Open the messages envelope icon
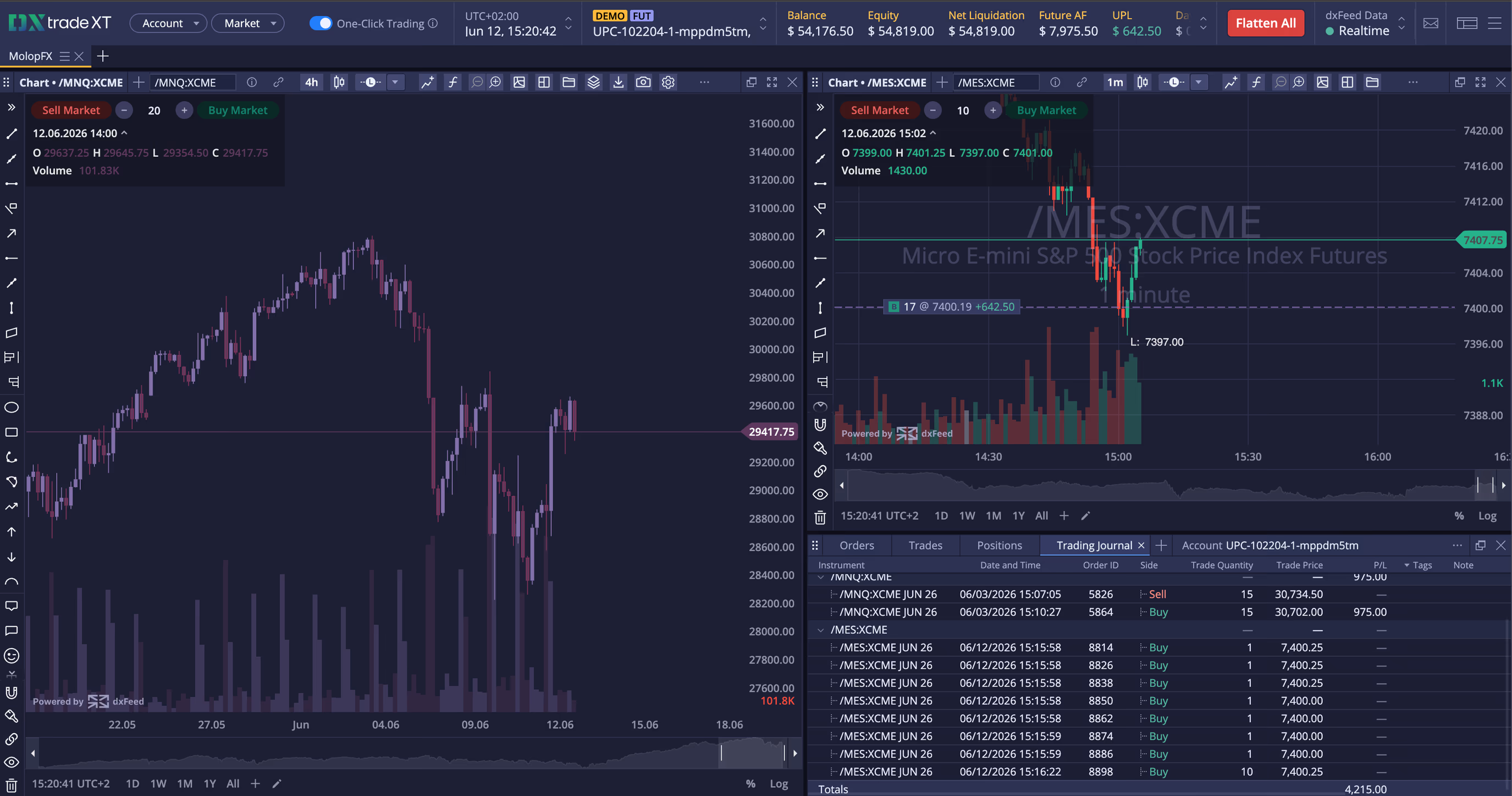 [1431, 24]
